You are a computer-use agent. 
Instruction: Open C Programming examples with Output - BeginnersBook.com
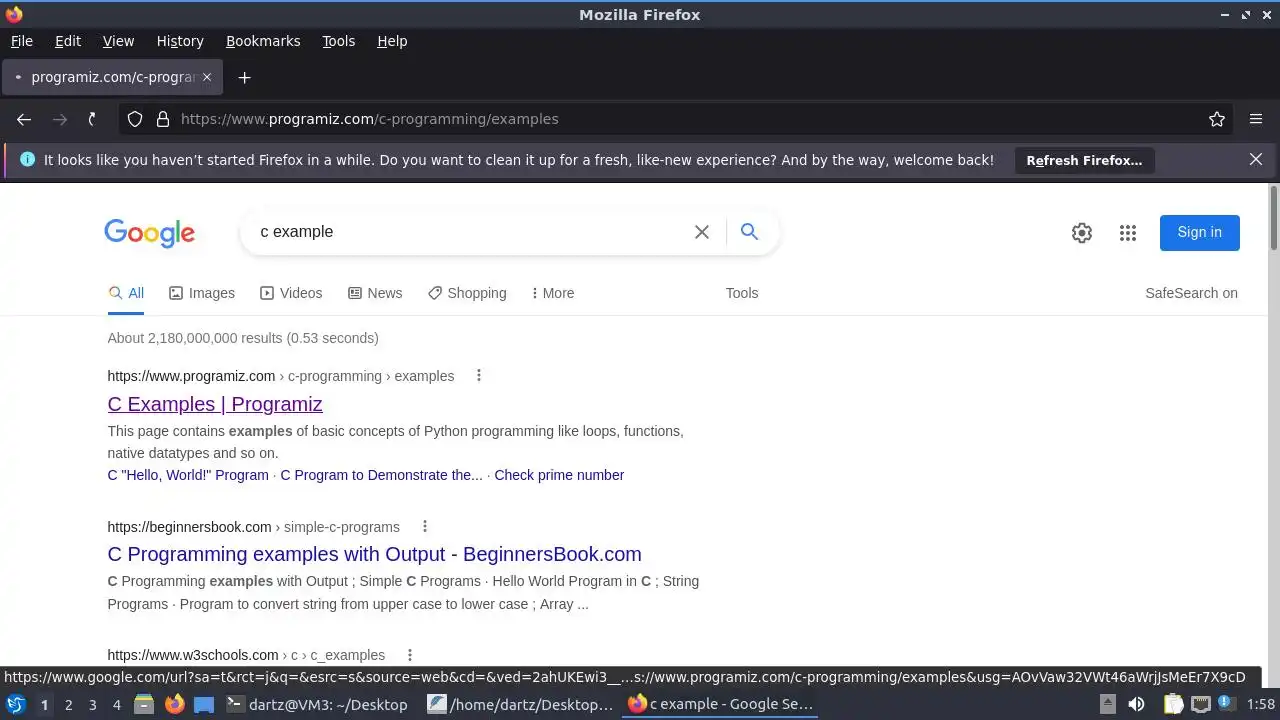pos(374,554)
